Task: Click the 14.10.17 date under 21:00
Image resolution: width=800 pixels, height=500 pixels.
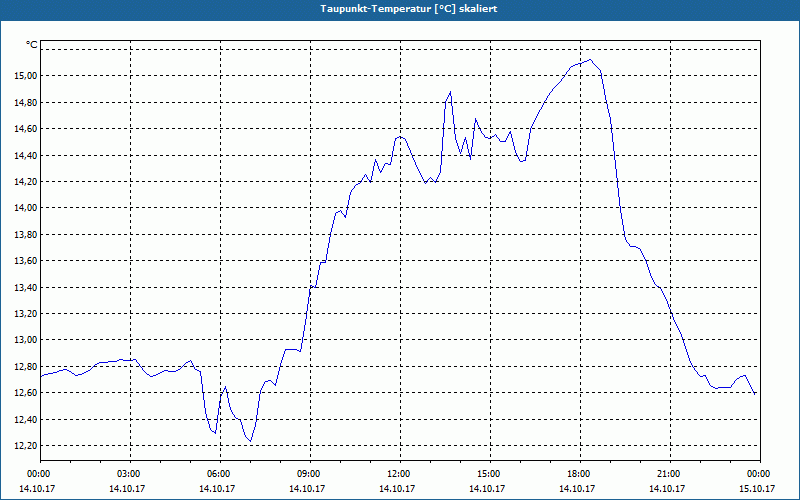Action: click(x=667, y=489)
